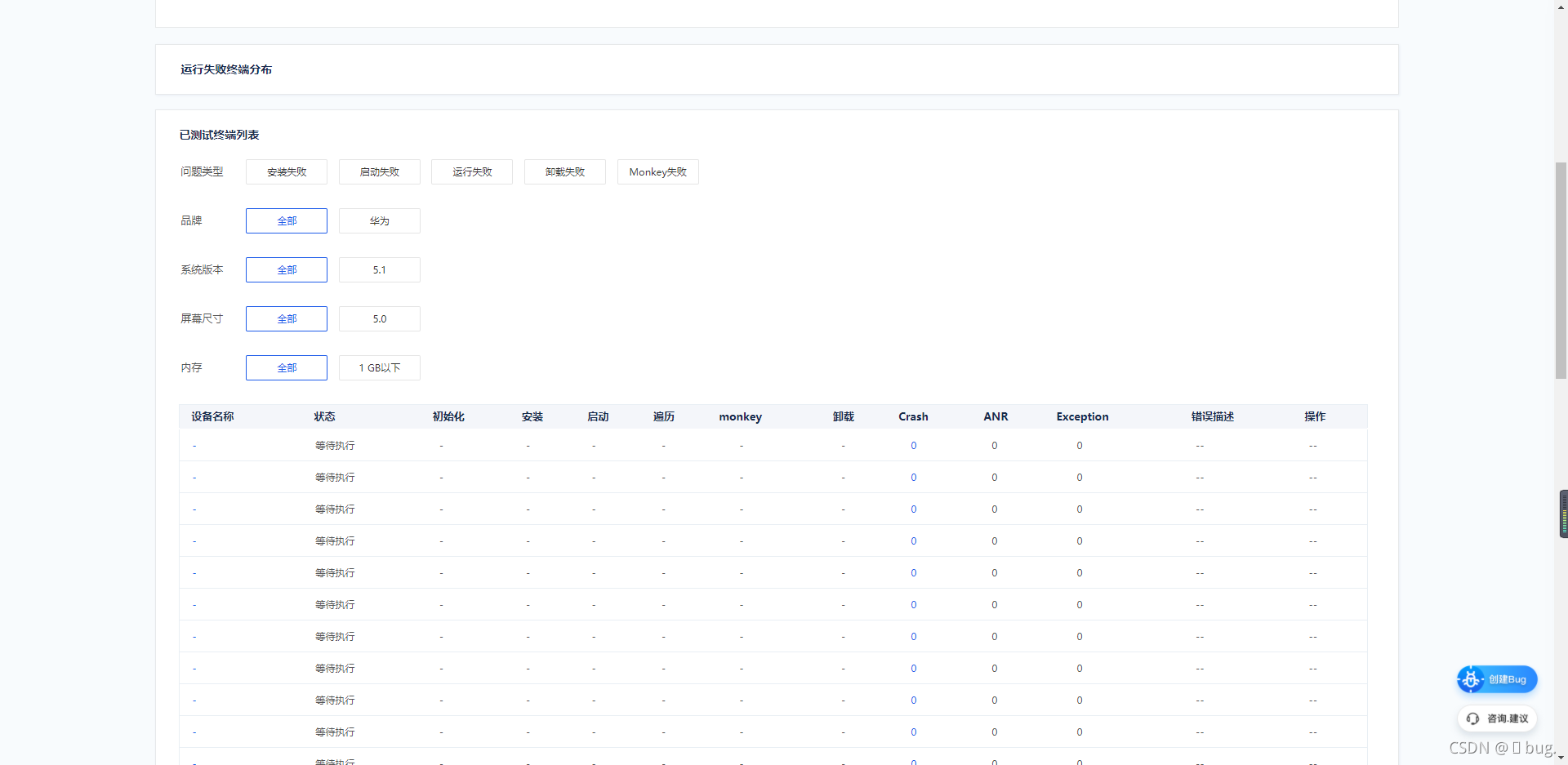Viewport: 1568px width, 765px height.
Task: Click the 操作 column header
Action: pos(1315,416)
